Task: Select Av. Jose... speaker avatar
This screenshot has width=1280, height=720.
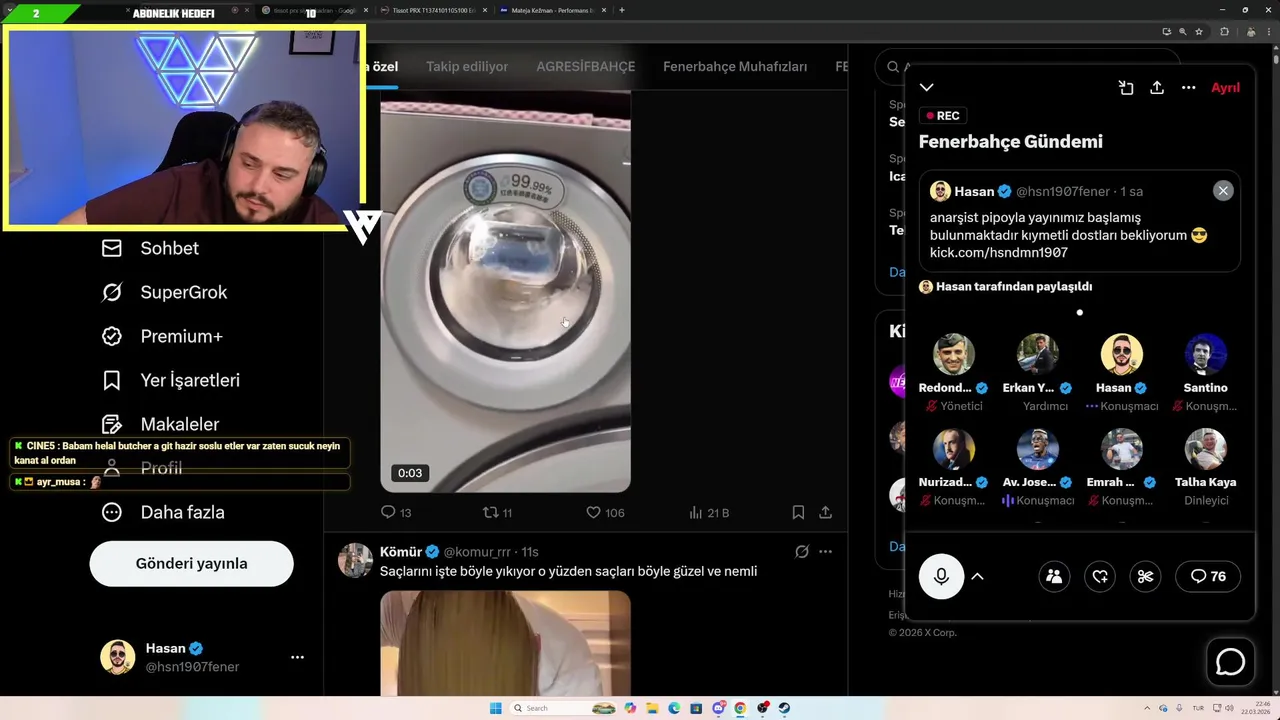Action: click(1038, 449)
